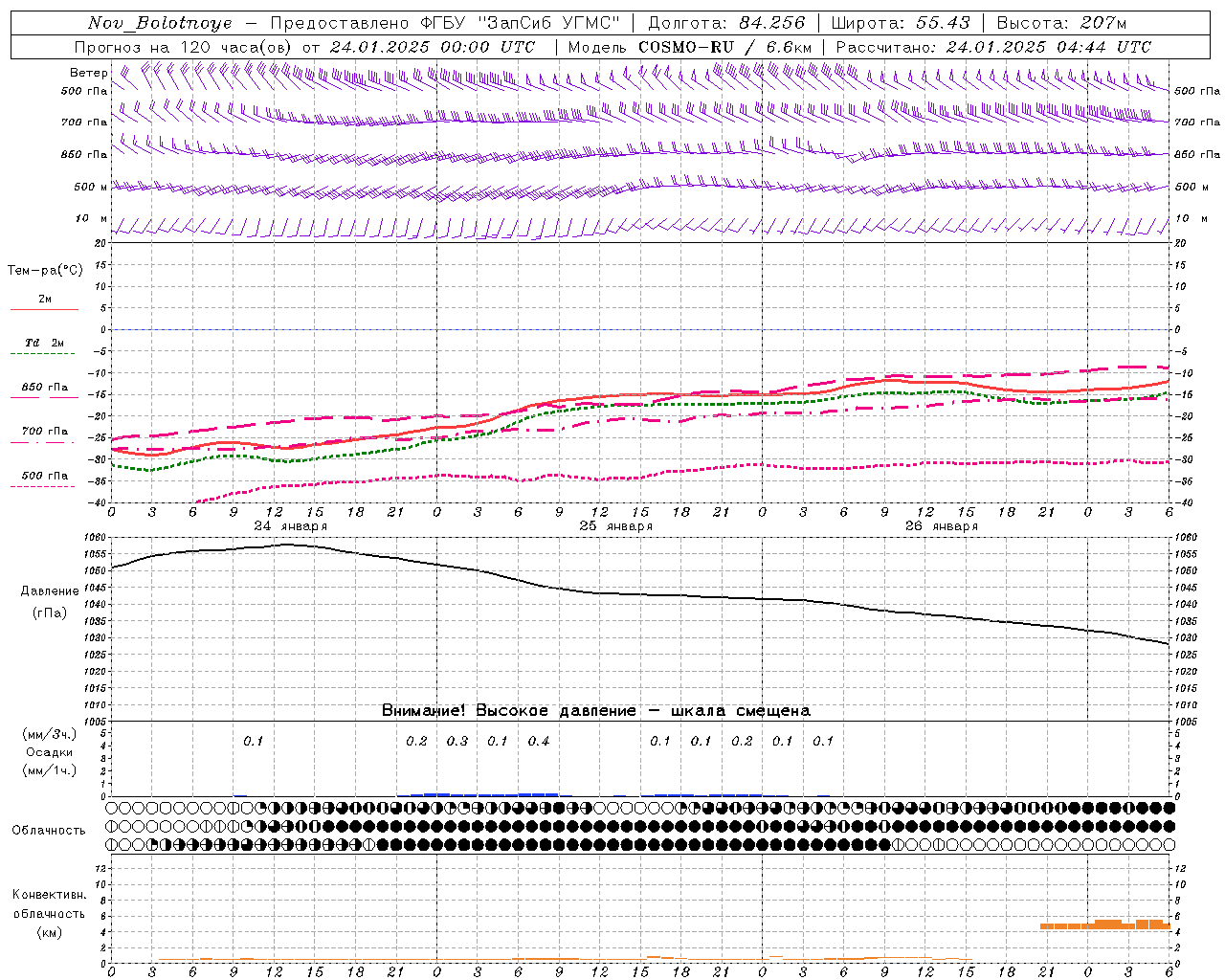The height and width of the screenshot is (980, 1225).
Task: Click the 25 января date label
Action: [x=615, y=526]
